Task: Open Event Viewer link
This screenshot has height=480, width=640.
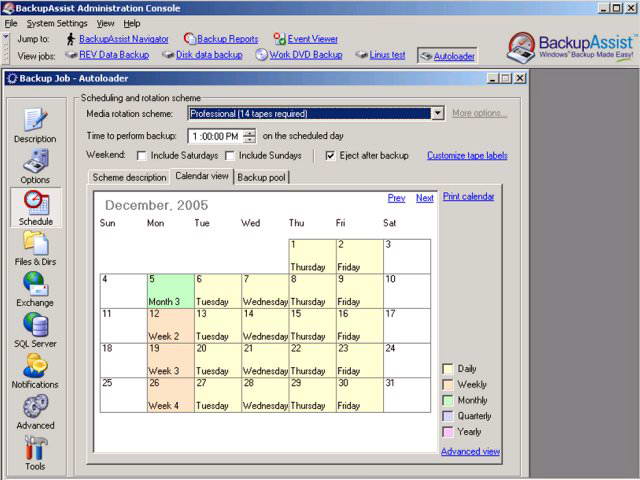Action: [313, 39]
